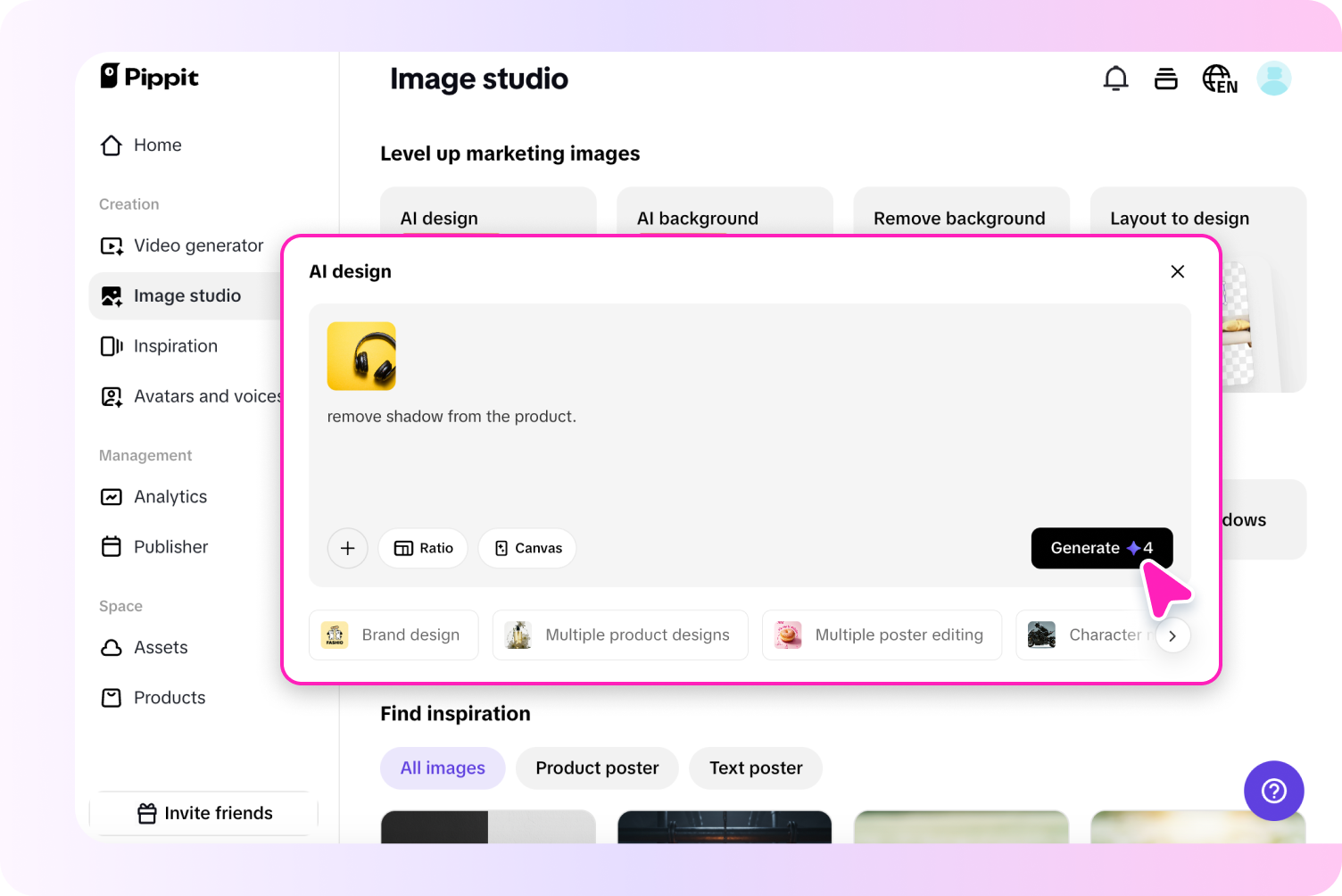Open the language globe EN selector
1342x896 pixels.
click(x=1219, y=79)
